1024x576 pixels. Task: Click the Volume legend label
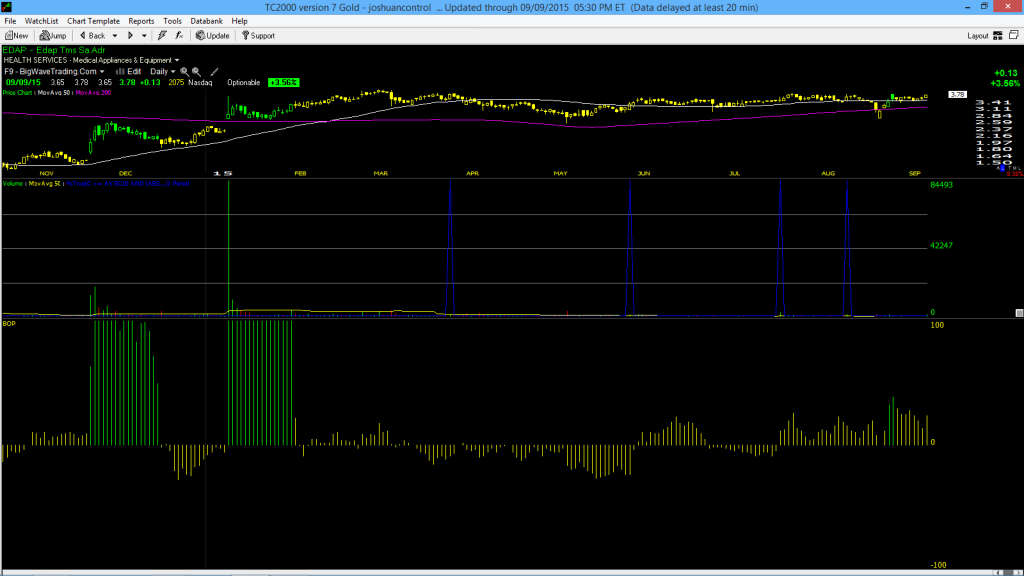click(13, 184)
